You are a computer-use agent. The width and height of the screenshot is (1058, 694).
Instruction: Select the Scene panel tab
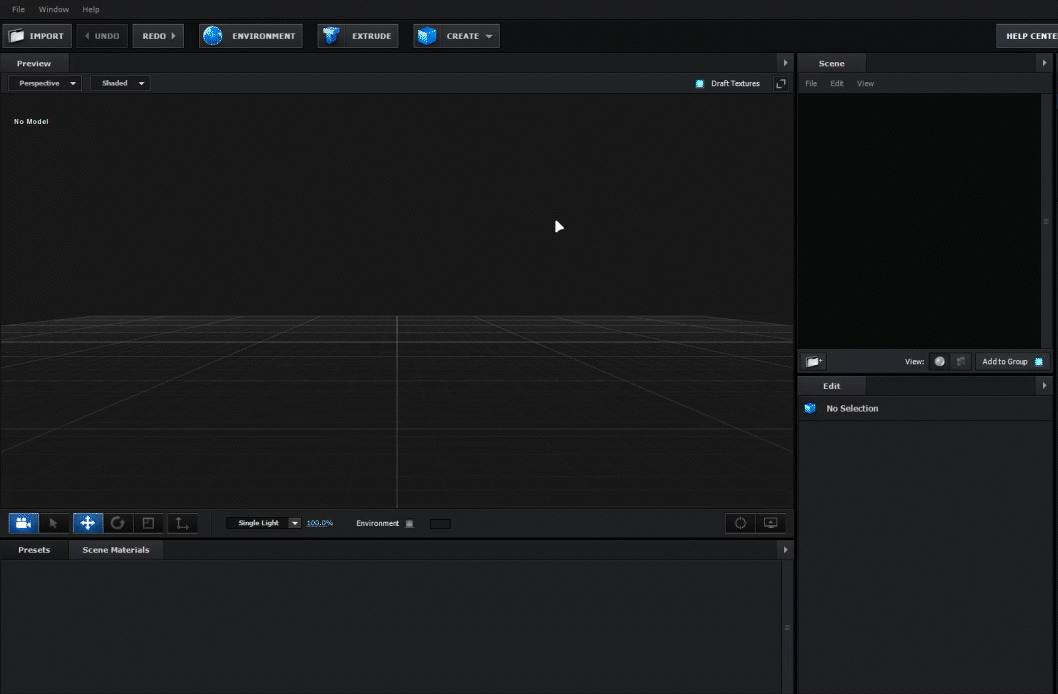coord(831,63)
